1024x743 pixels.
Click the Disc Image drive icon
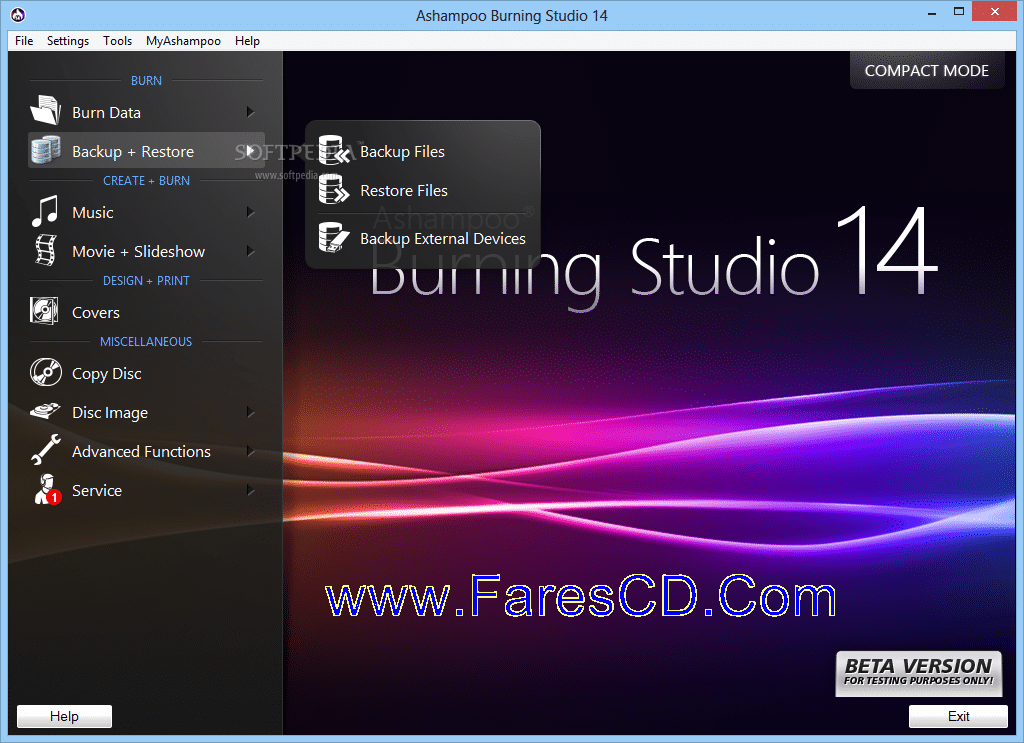click(x=45, y=411)
